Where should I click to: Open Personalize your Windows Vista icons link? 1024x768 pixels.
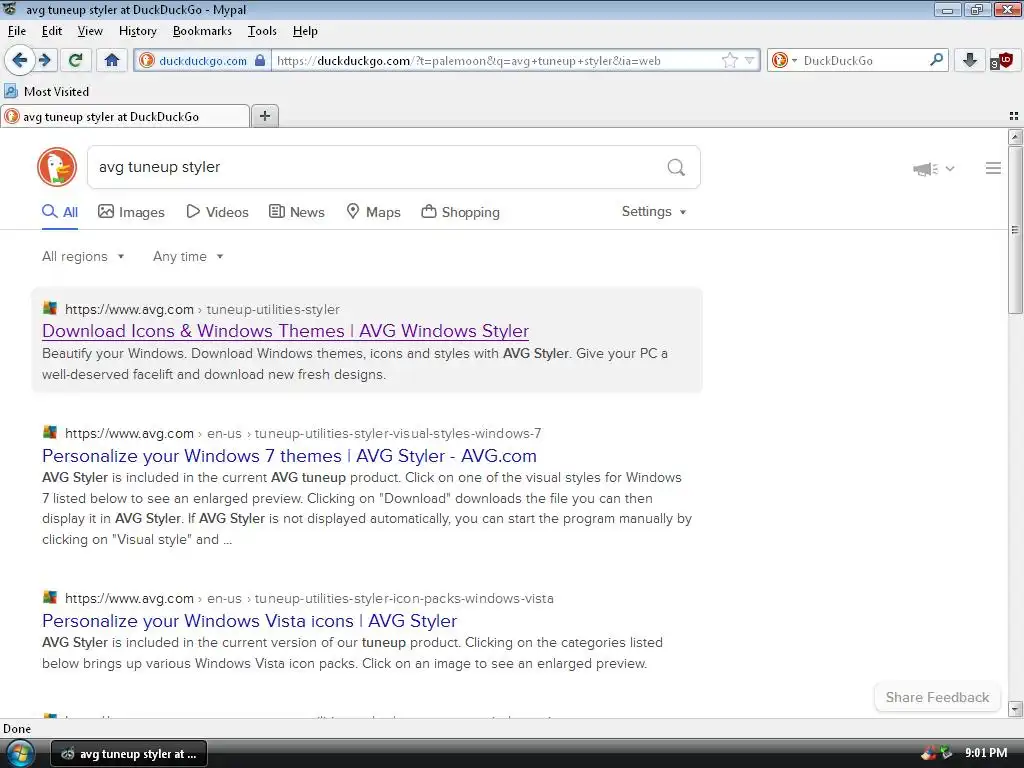pyautogui.click(x=249, y=621)
